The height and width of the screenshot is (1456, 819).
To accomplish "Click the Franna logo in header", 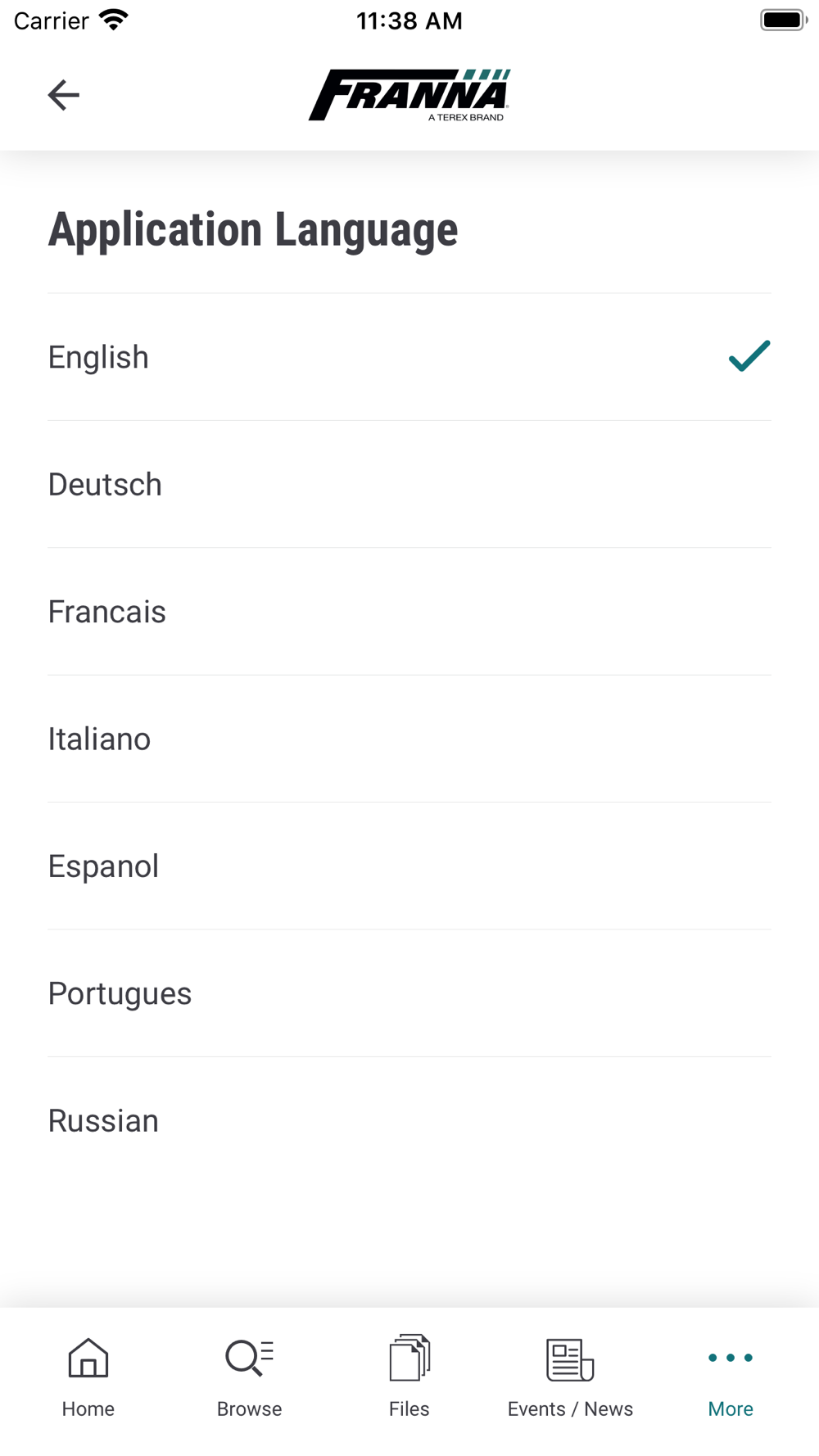I will pos(409,95).
